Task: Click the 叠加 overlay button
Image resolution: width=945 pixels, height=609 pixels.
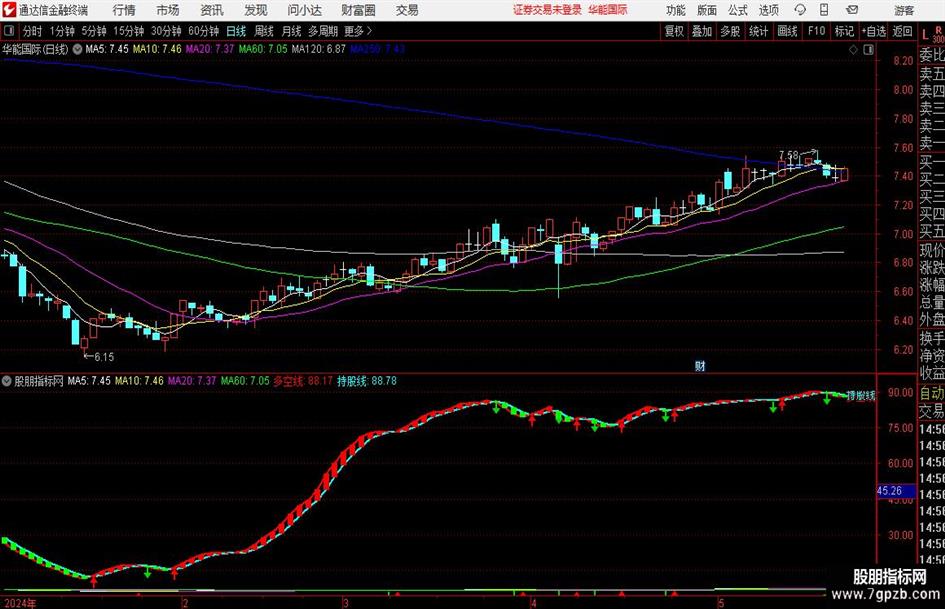Action: point(702,31)
